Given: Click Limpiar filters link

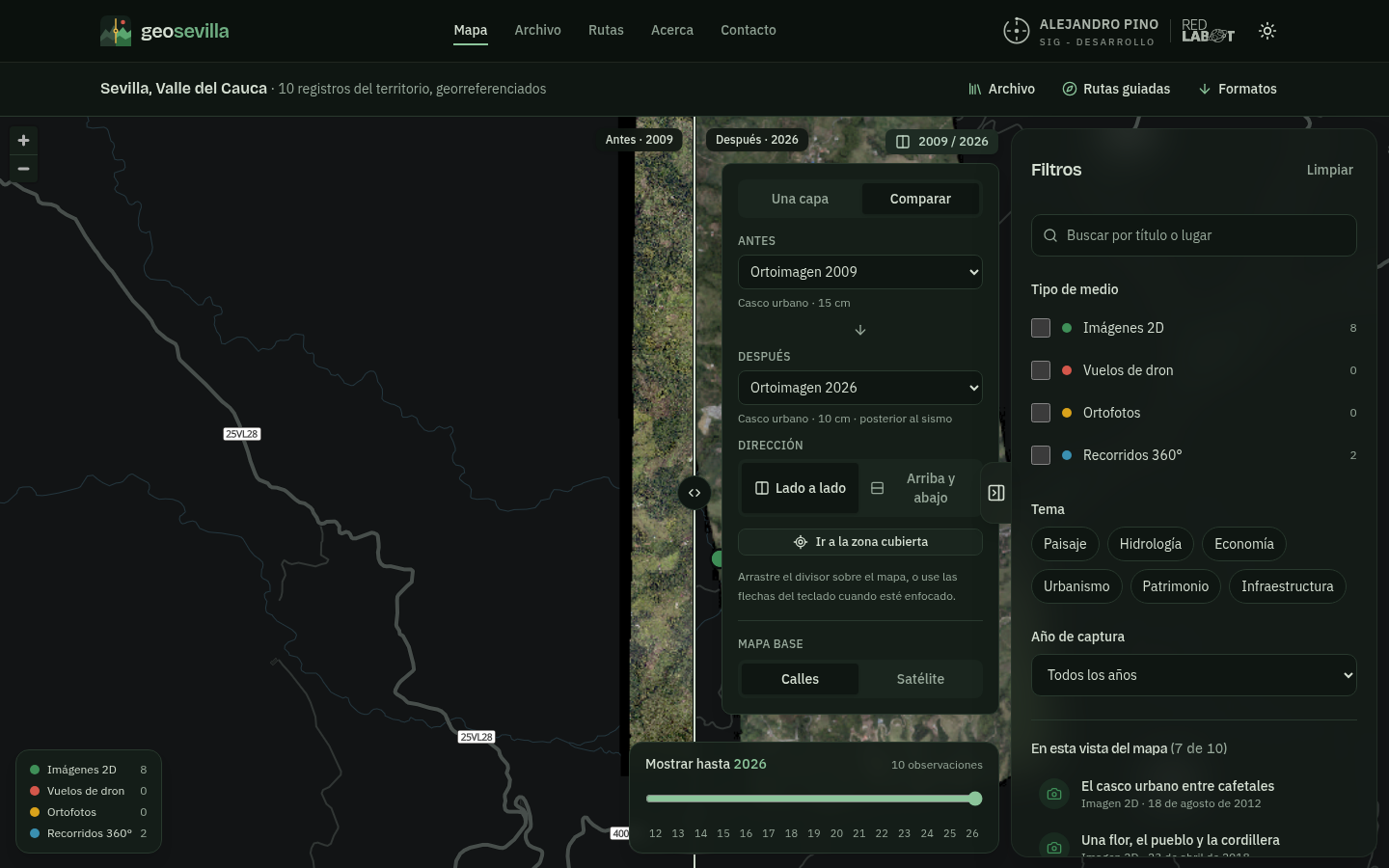Looking at the screenshot, I should point(1329,170).
